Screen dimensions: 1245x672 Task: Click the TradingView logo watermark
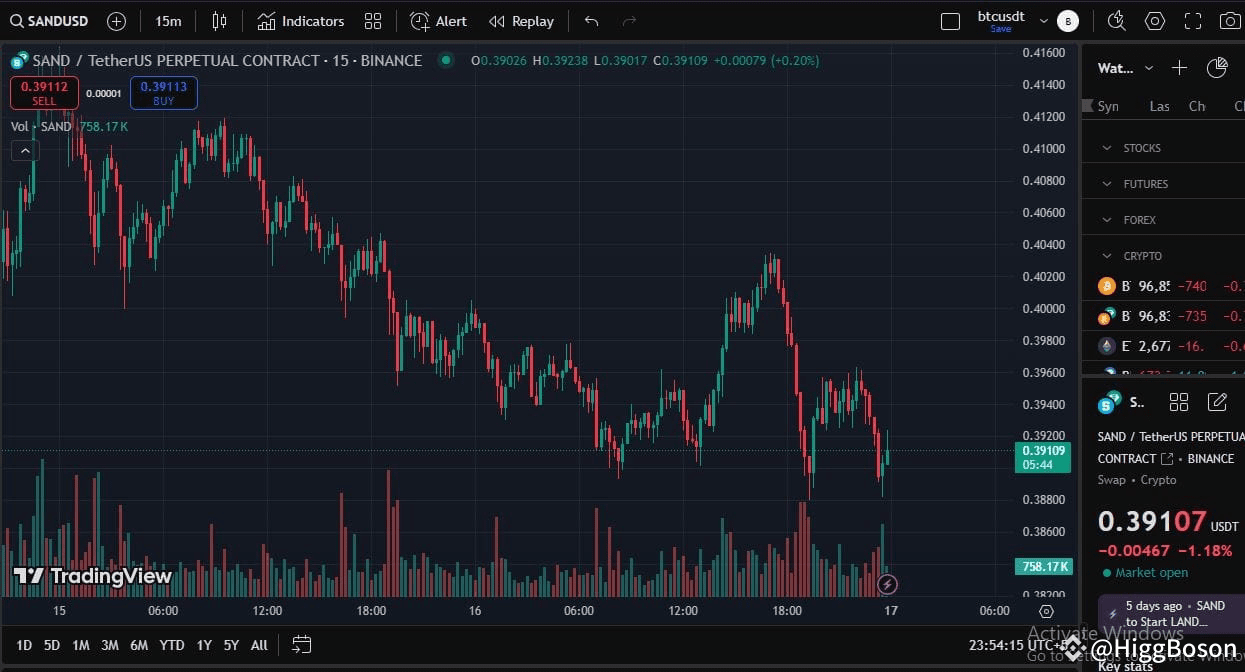pyautogui.click(x=90, y=576)
